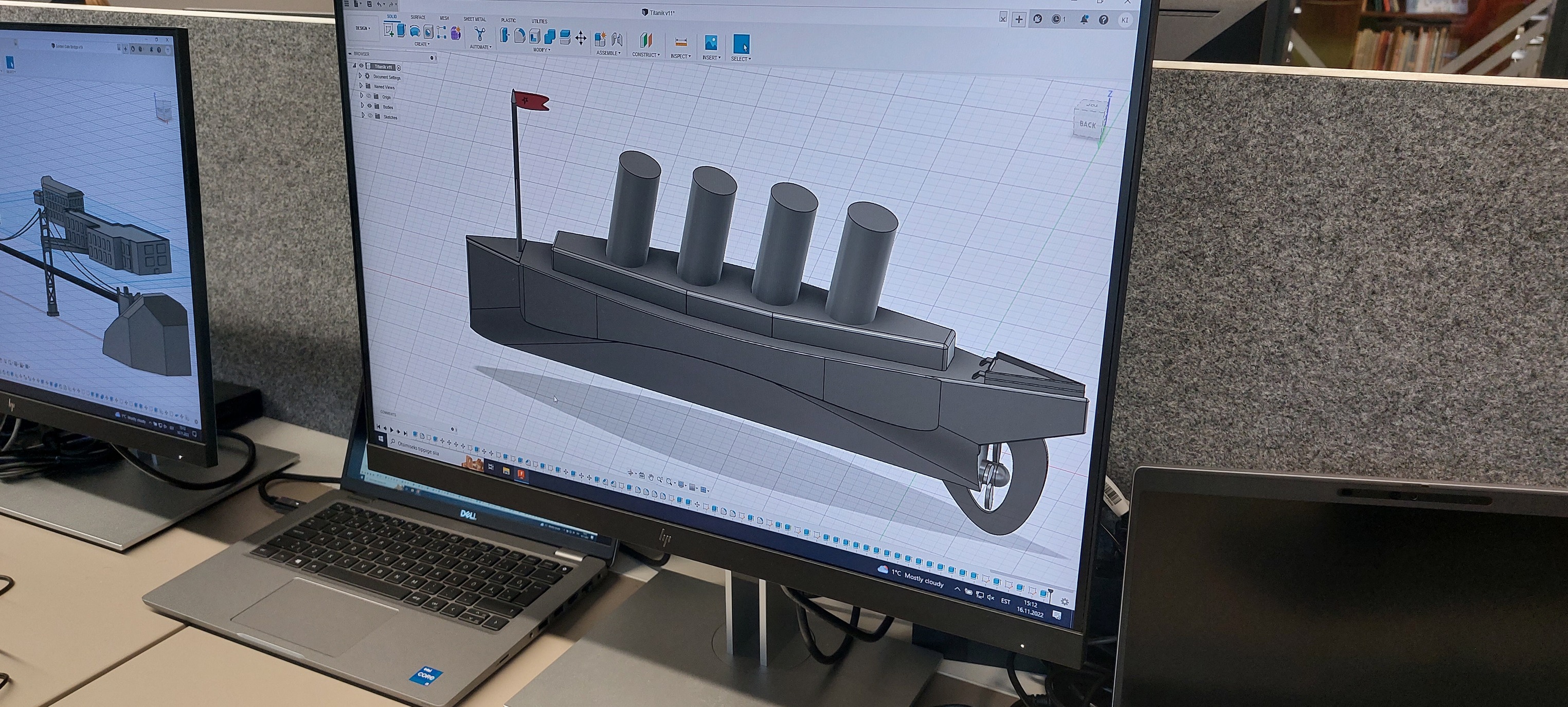Open the Extensions icon

click(x=1038, y=19)
